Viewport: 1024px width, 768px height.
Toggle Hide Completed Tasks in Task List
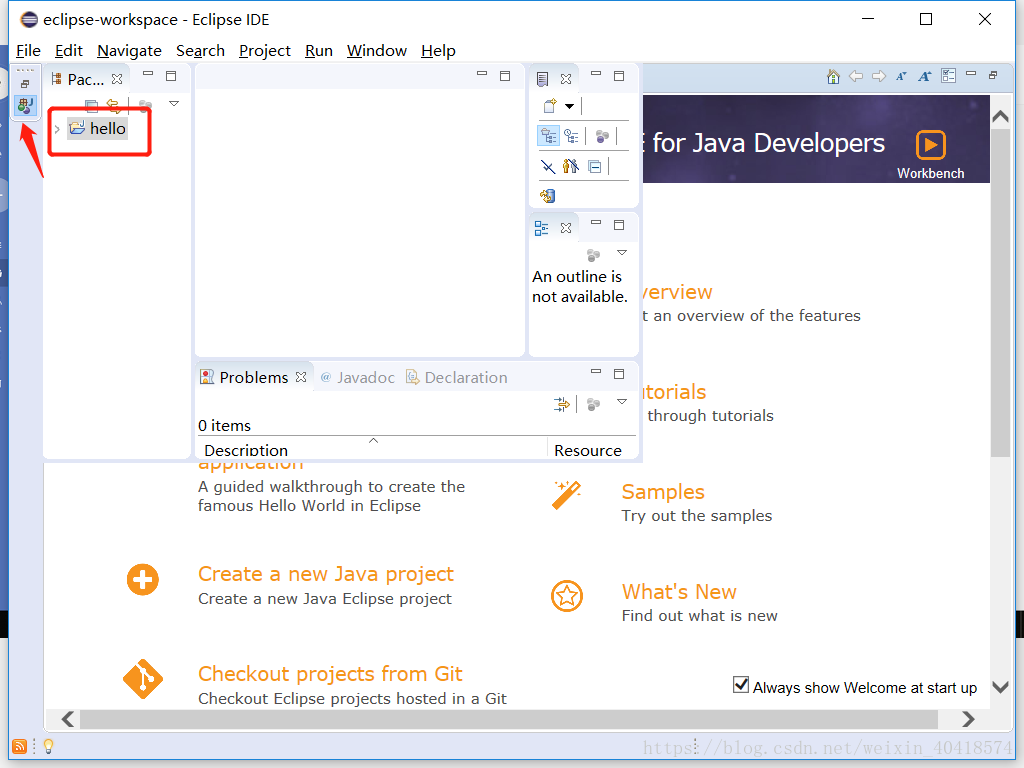[x=548, y=167]
